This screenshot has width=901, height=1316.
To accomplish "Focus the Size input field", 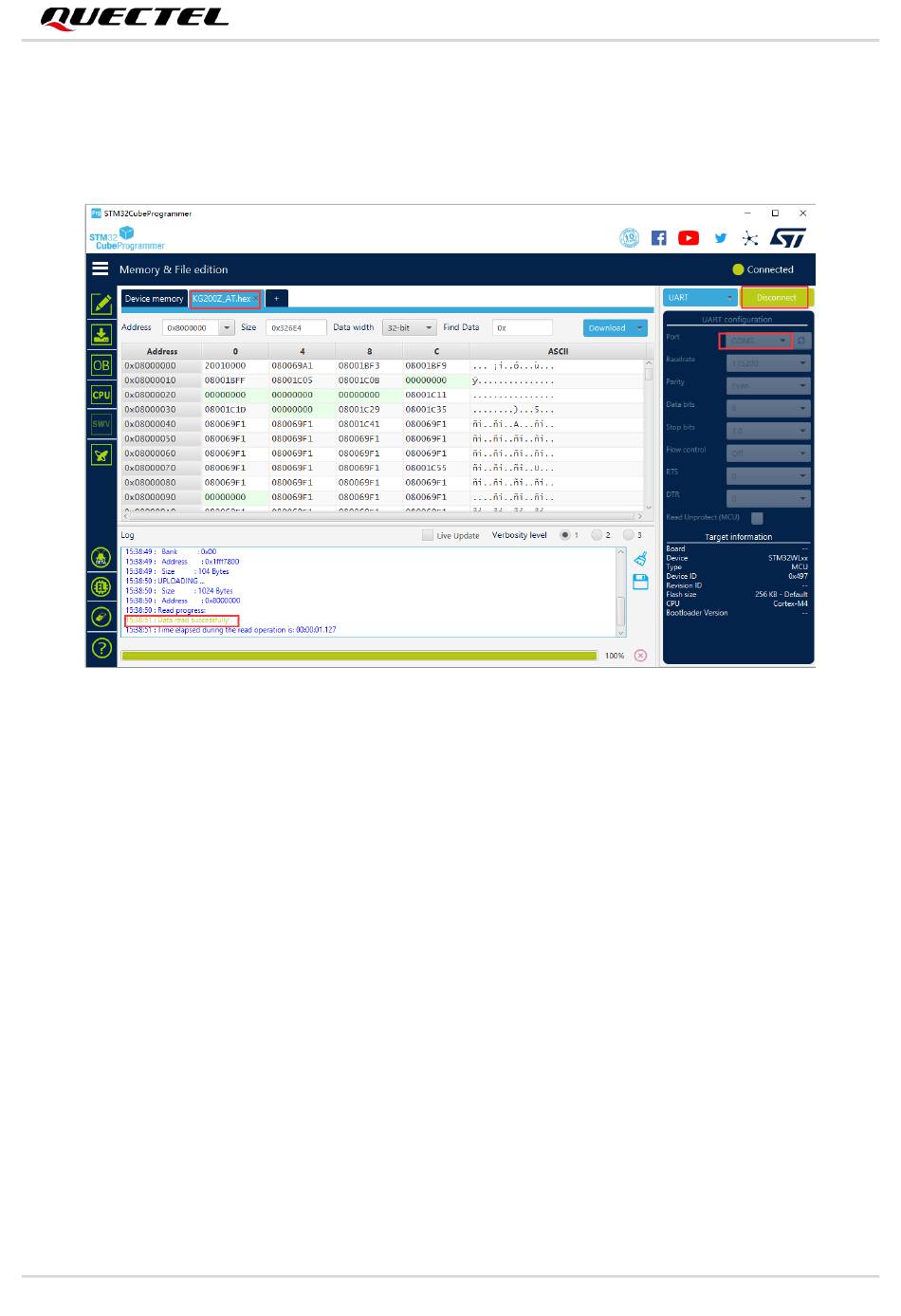I will (x=296, y=327).
